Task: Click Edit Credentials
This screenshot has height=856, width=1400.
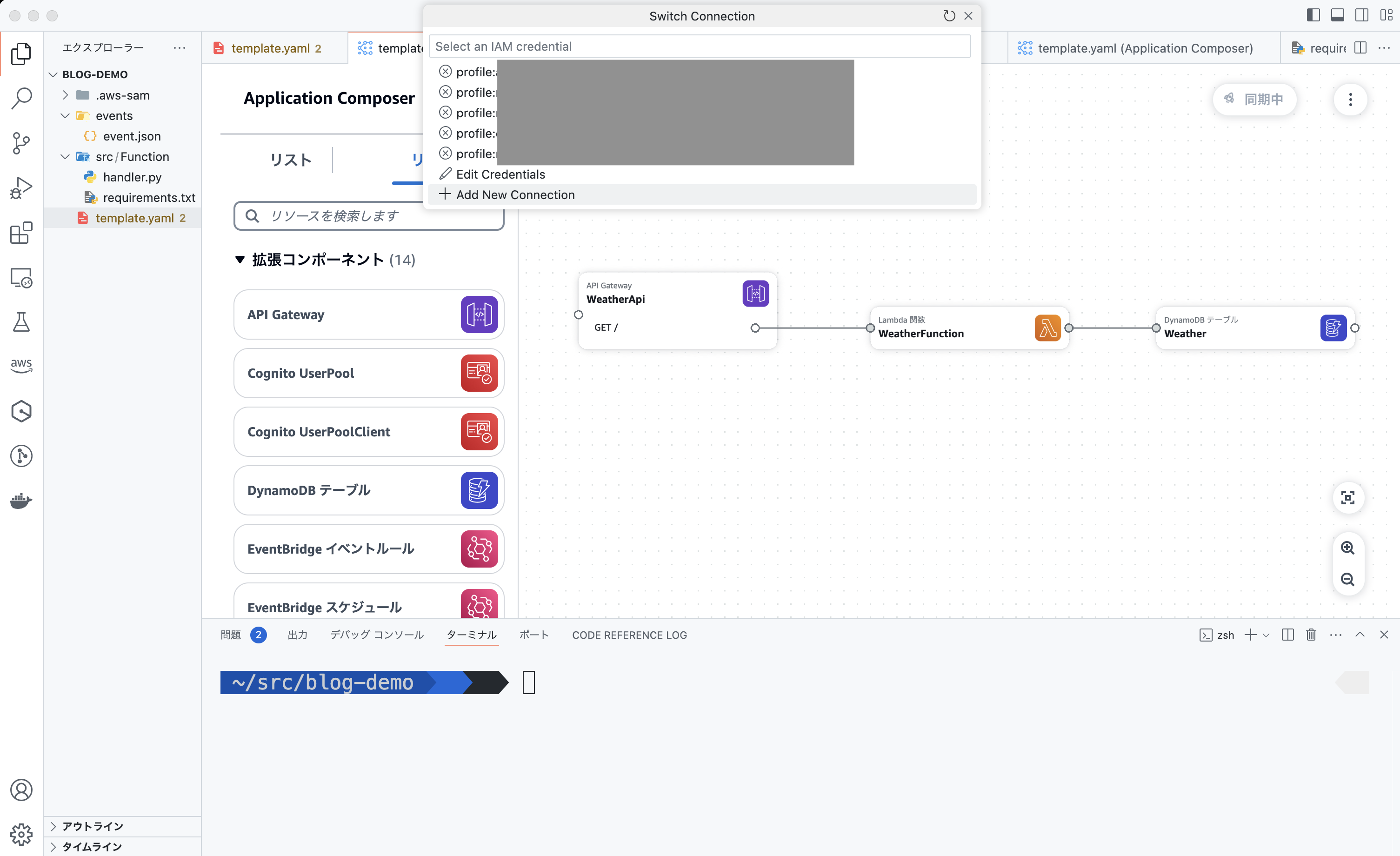Action: point(499,174)
